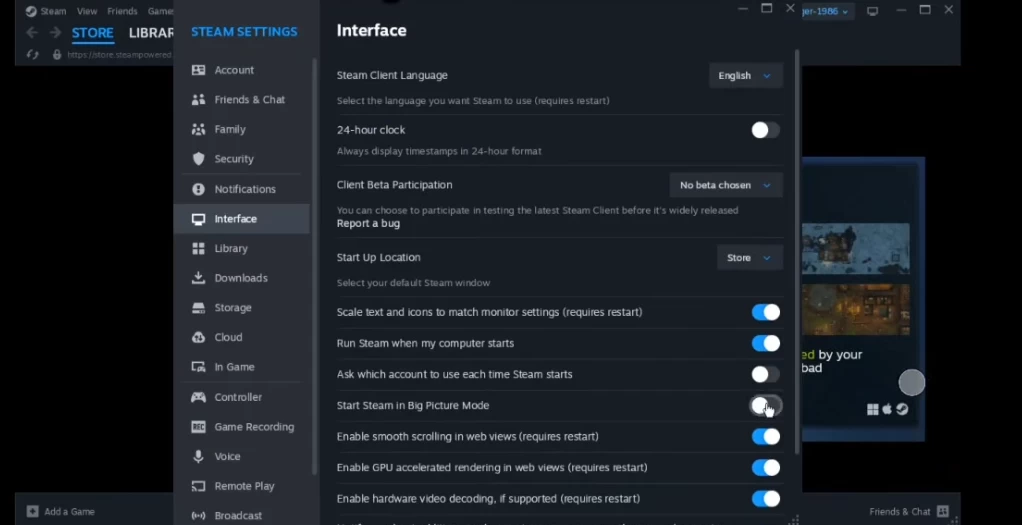Screen dimensions: 1022x525
Task: Open Cloud settings via cloud icon
Action: [198, 337]
